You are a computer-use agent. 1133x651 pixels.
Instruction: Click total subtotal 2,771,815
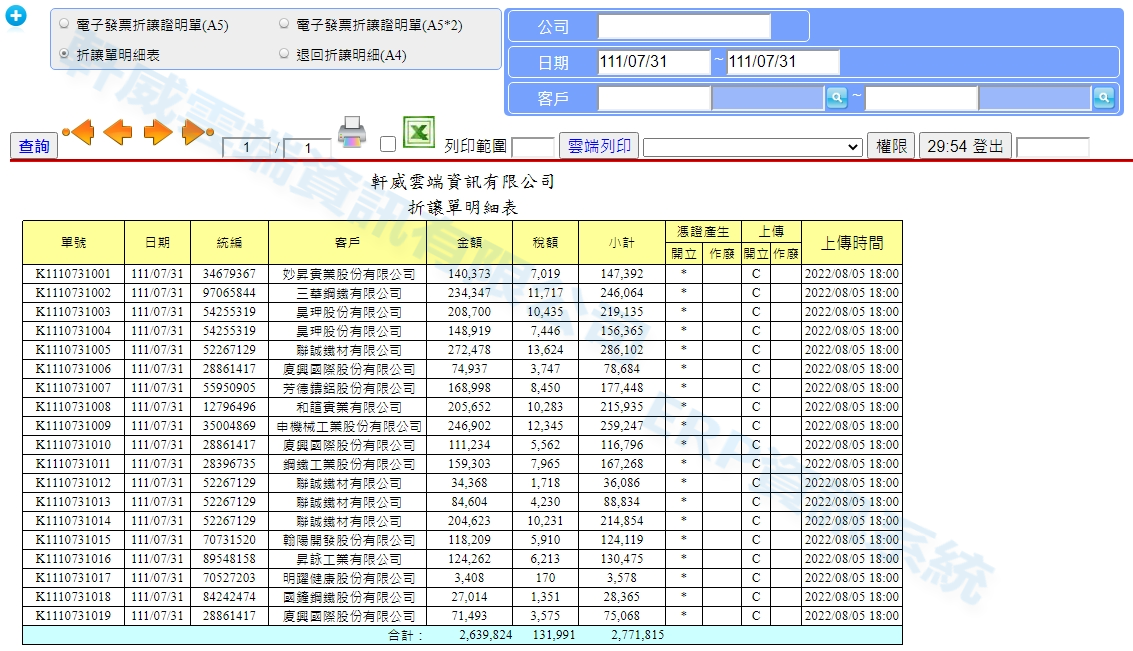click(637, 635)
